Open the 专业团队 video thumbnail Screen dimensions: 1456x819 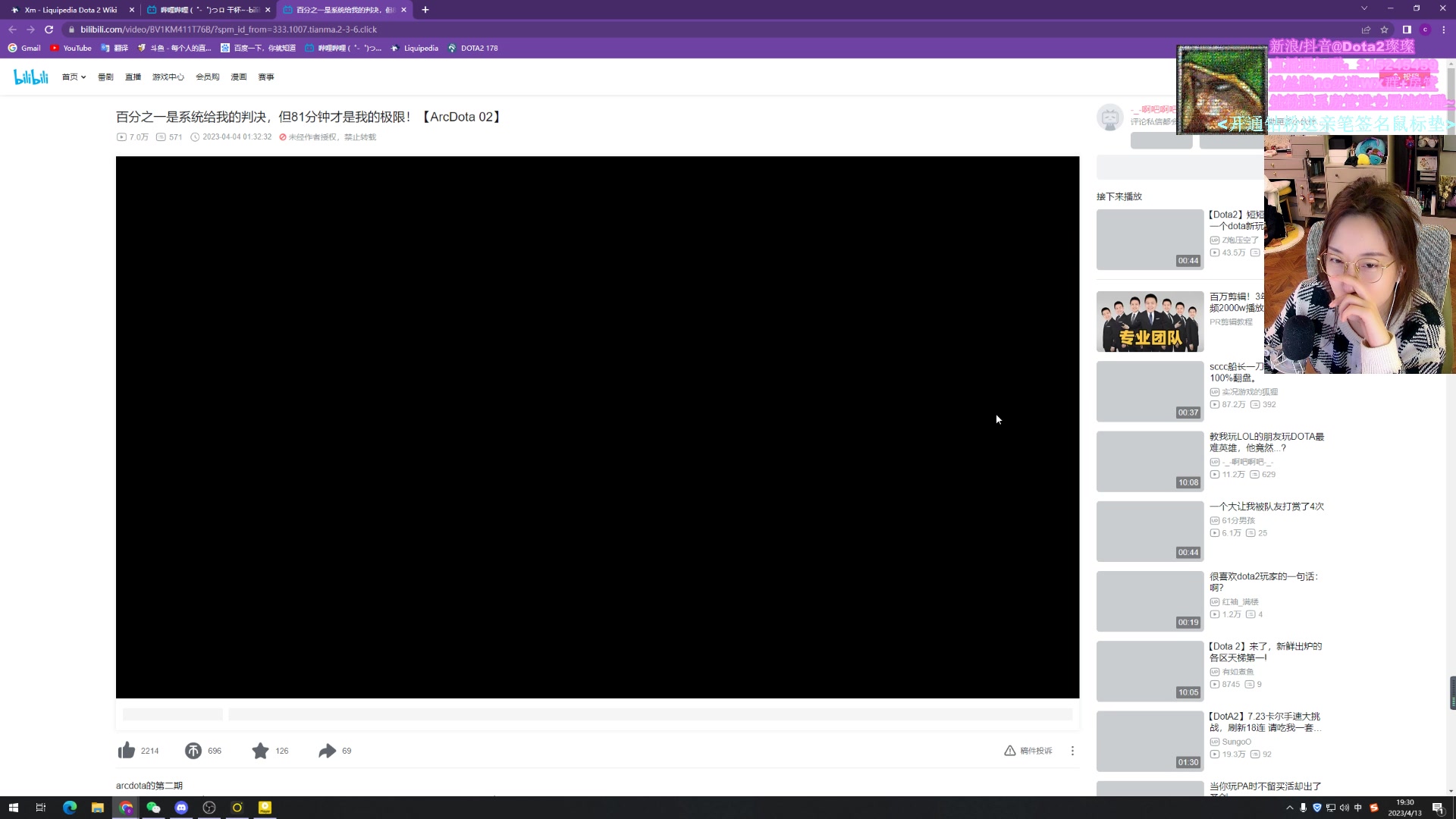1150,322
